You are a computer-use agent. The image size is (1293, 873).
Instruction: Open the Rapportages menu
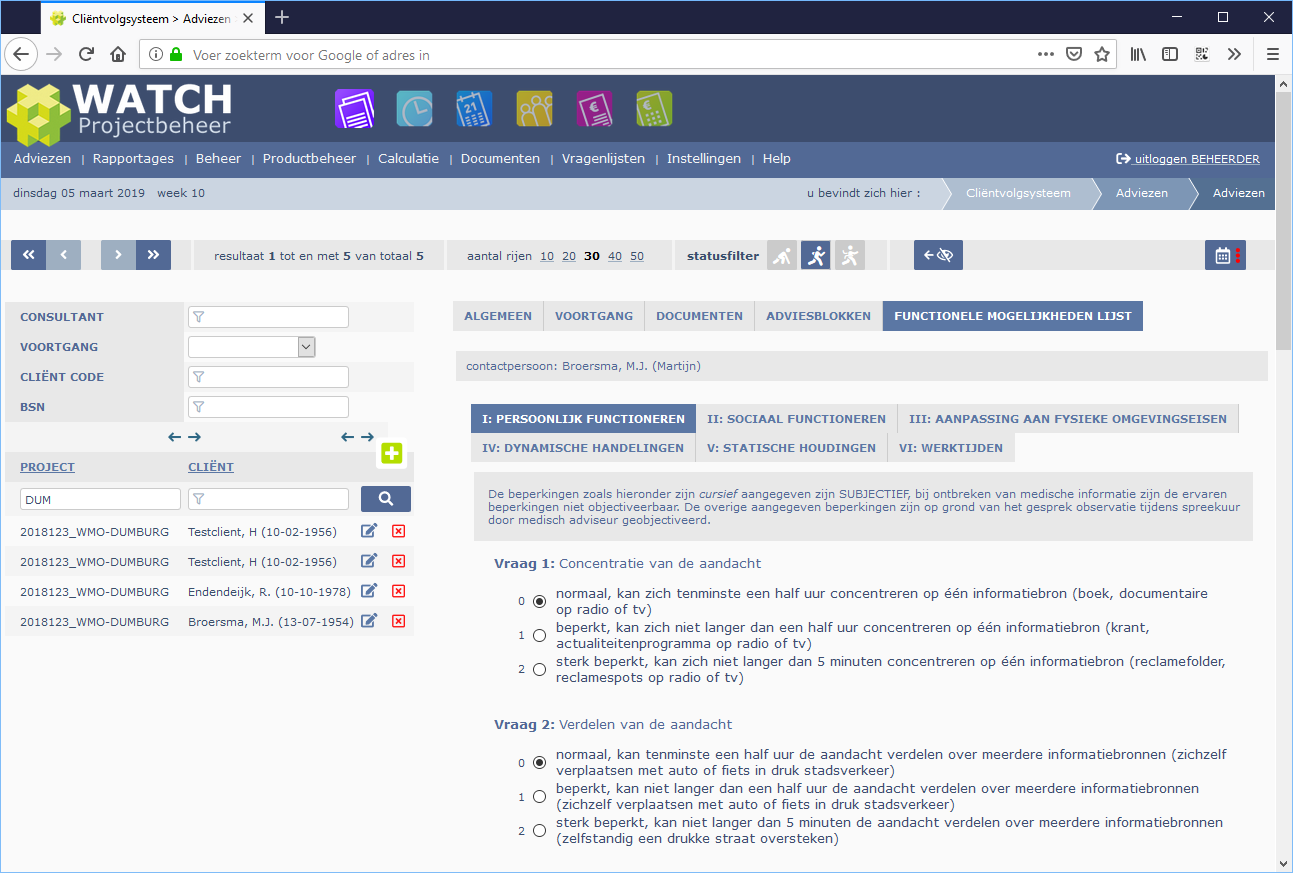point(133,158)
